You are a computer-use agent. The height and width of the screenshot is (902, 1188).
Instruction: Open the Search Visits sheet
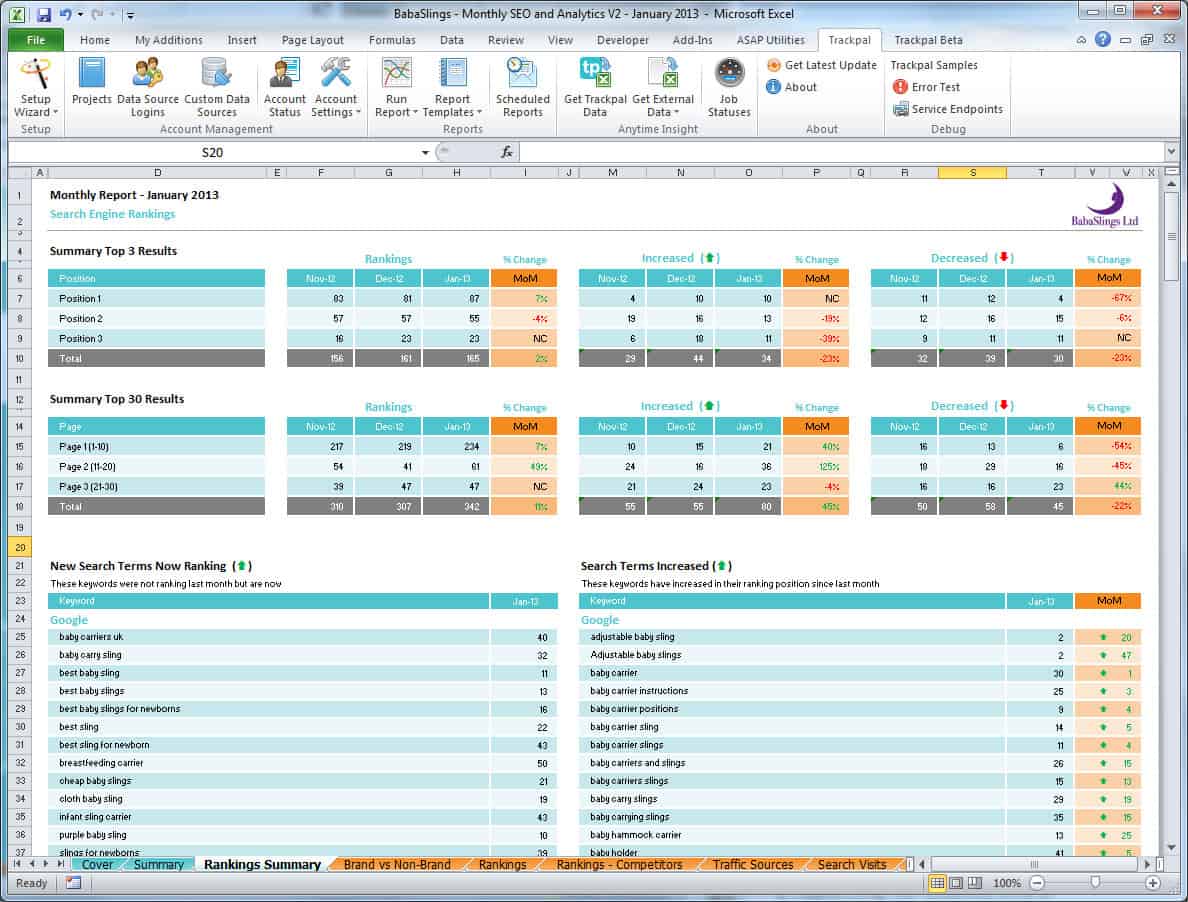(x=852, y=865)
